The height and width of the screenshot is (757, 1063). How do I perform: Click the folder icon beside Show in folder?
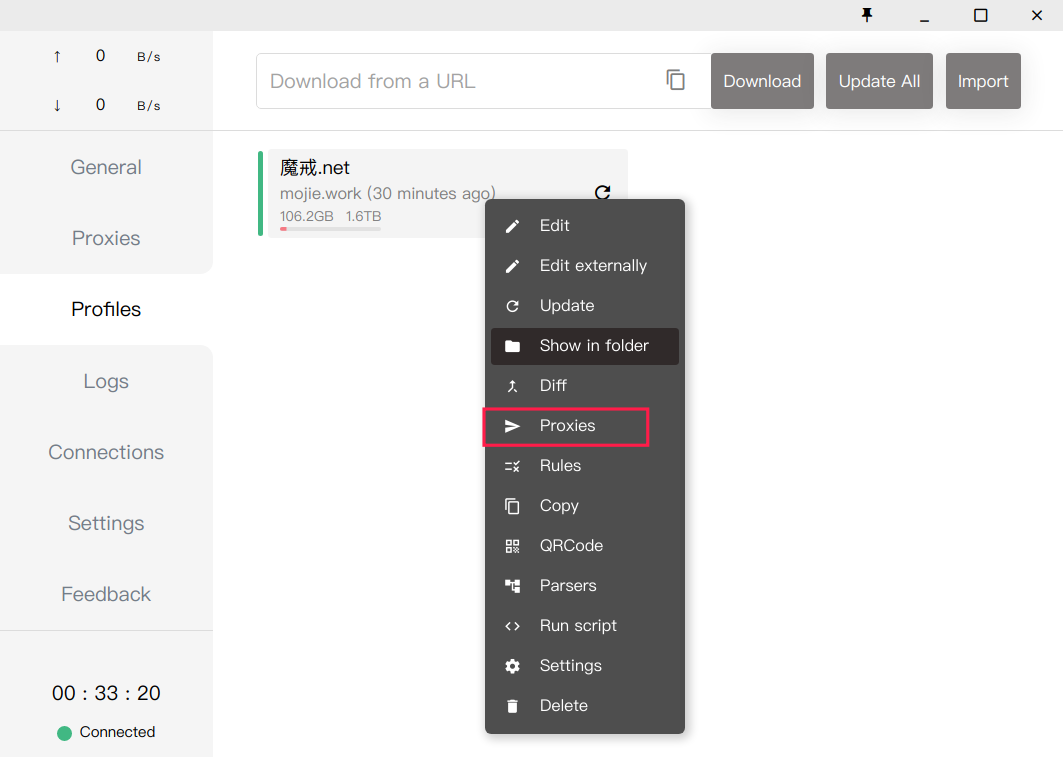513,346
